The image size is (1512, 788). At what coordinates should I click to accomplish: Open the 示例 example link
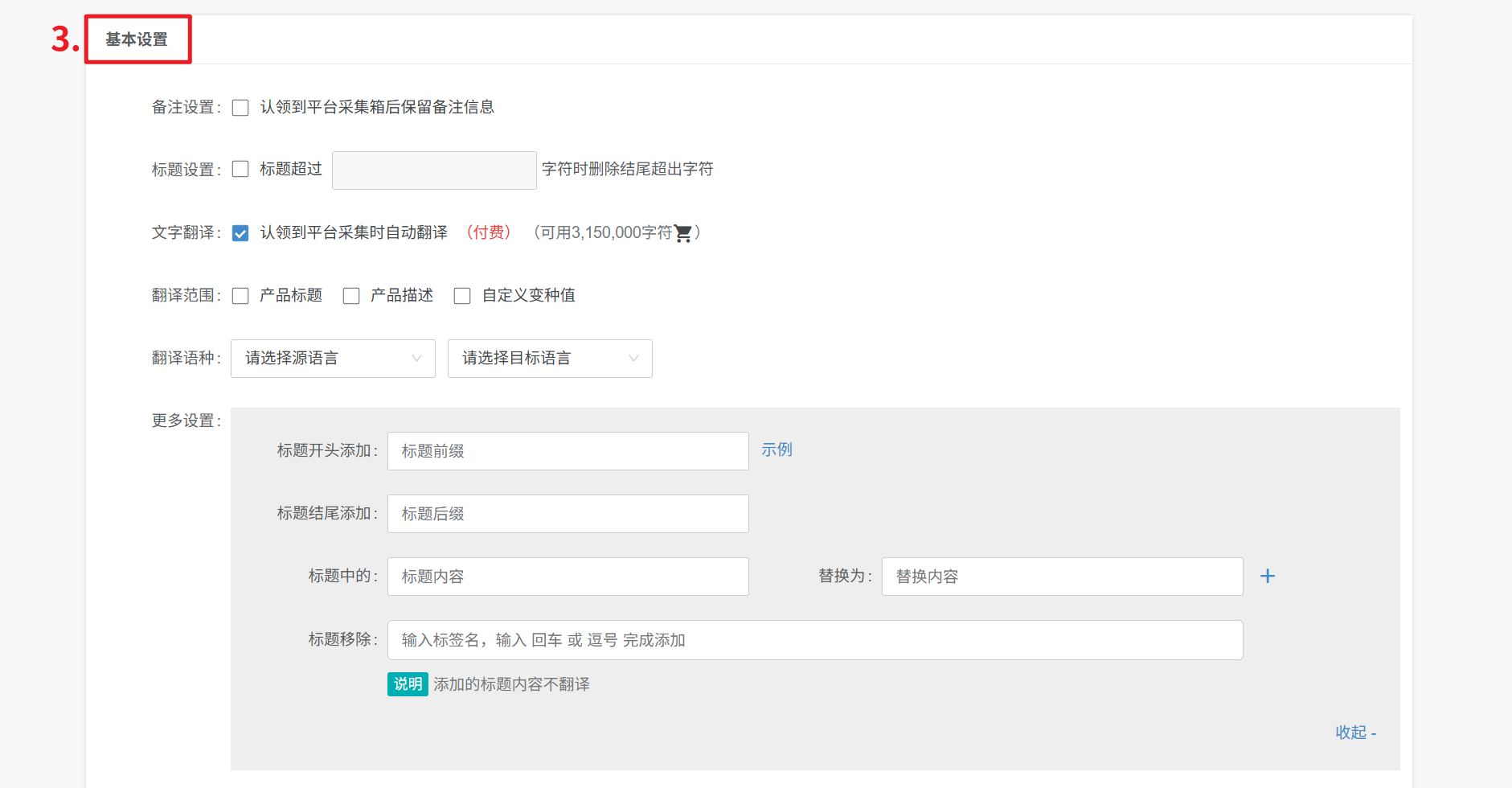coord(776,449)
